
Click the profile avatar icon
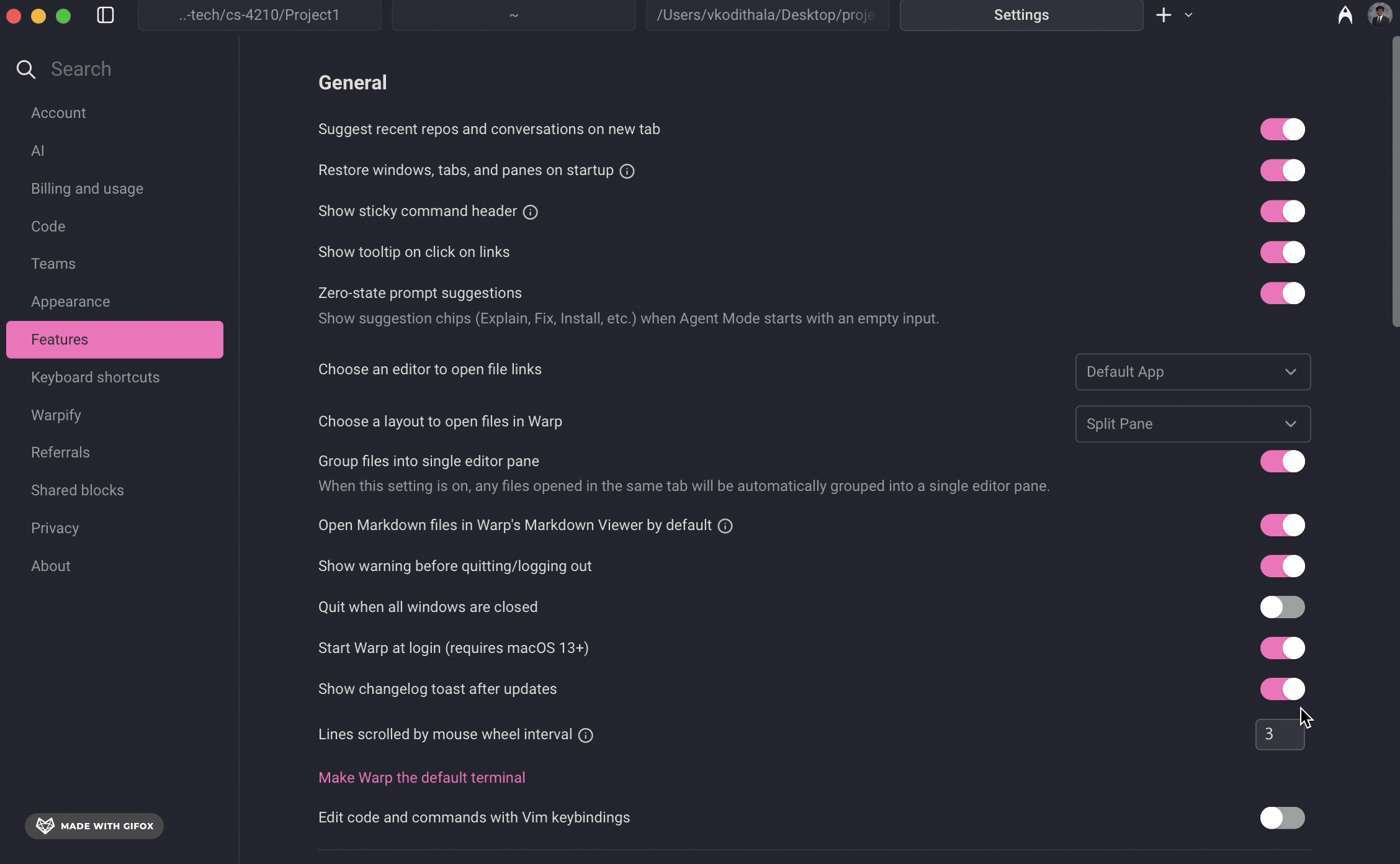pos(1380,14)
